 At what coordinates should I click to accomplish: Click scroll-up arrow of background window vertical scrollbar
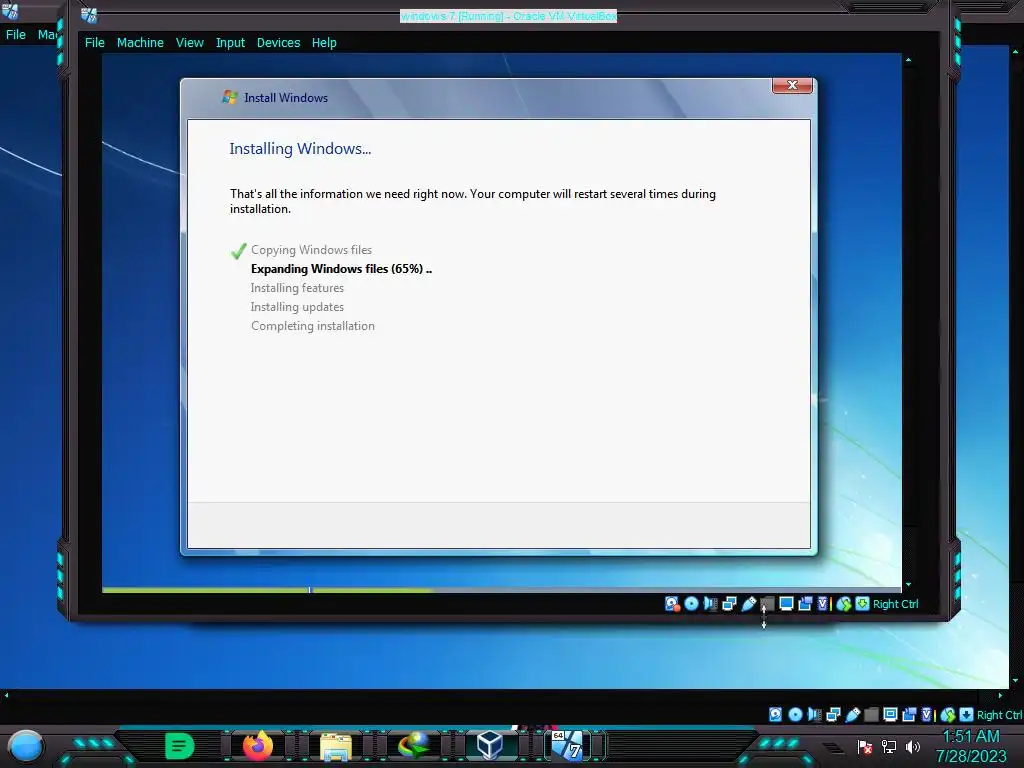pos(1016,50)
